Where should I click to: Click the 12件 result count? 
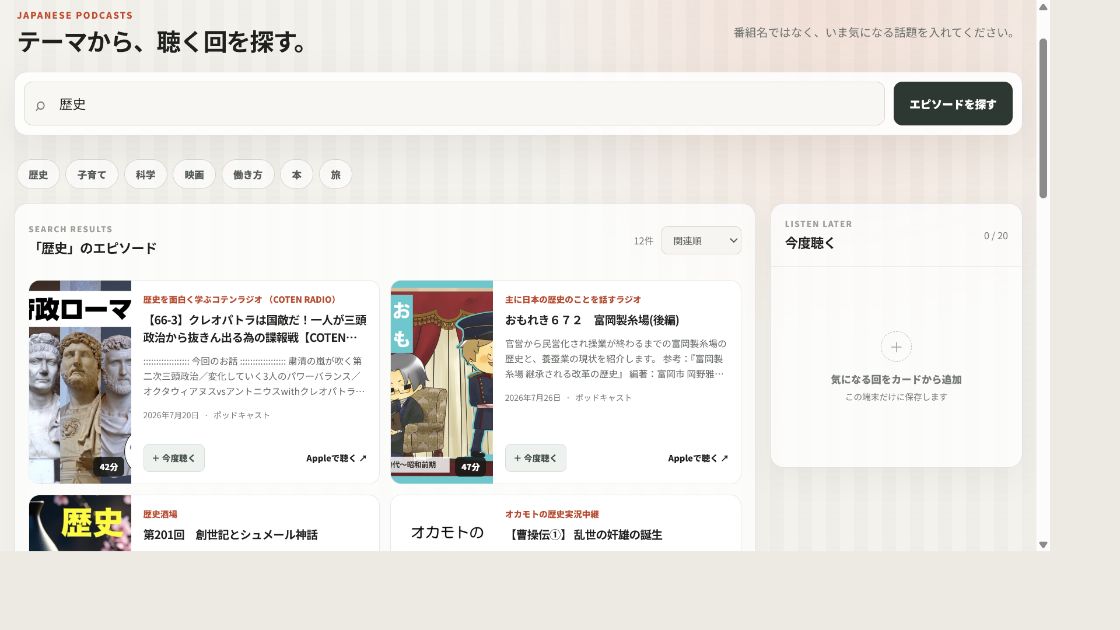[x=644, y=241]
